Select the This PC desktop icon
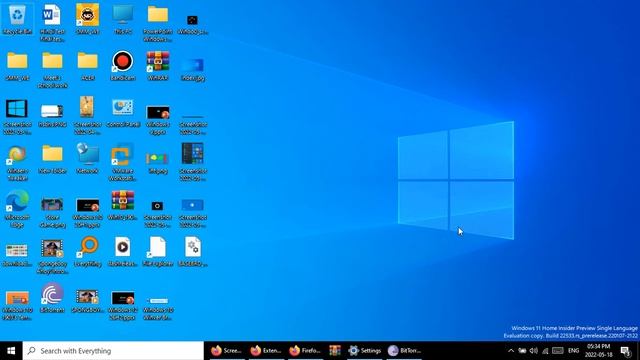 (x=123, y=19)
